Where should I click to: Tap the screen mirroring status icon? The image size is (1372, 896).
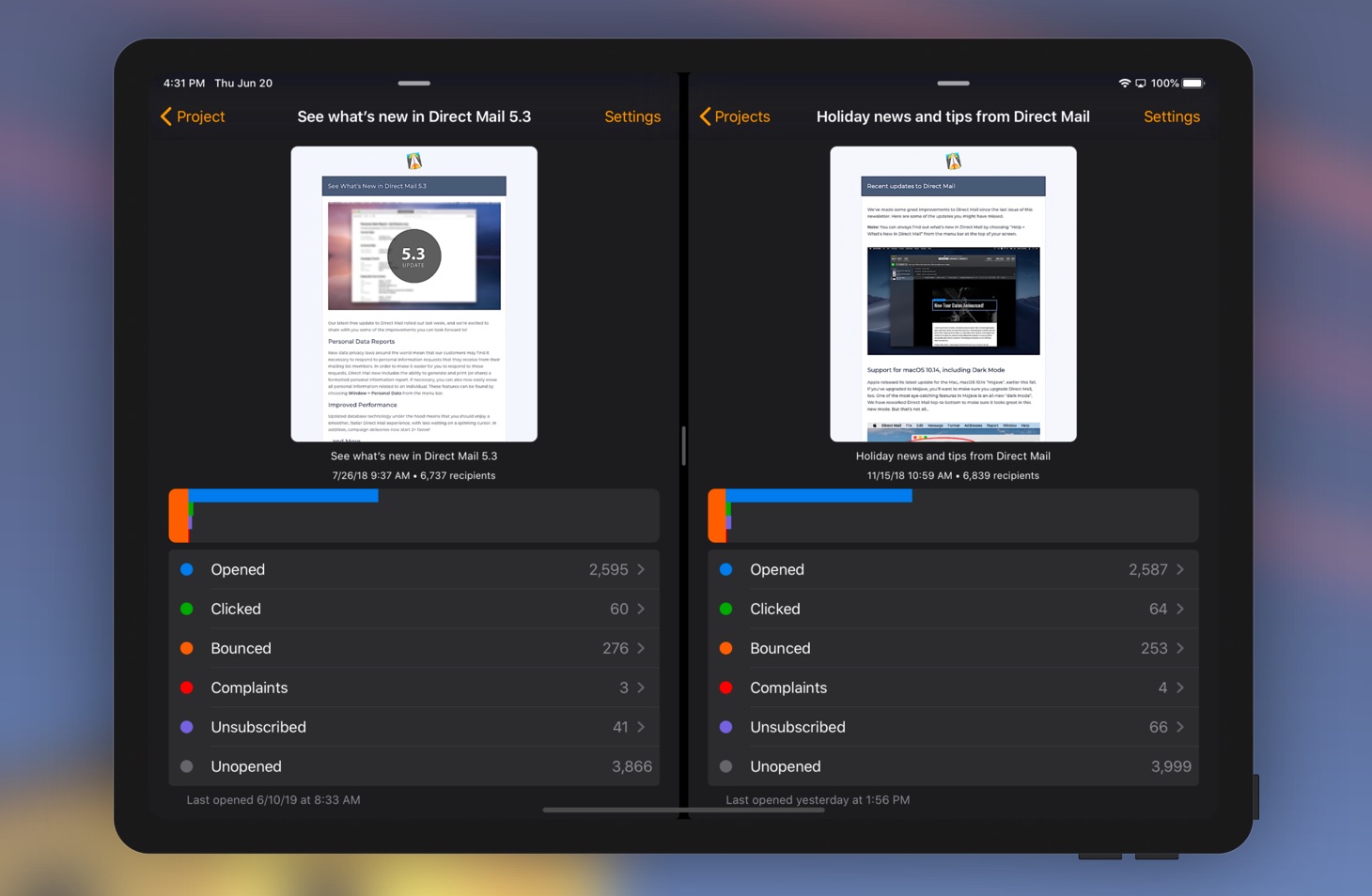coord(1141,84)
